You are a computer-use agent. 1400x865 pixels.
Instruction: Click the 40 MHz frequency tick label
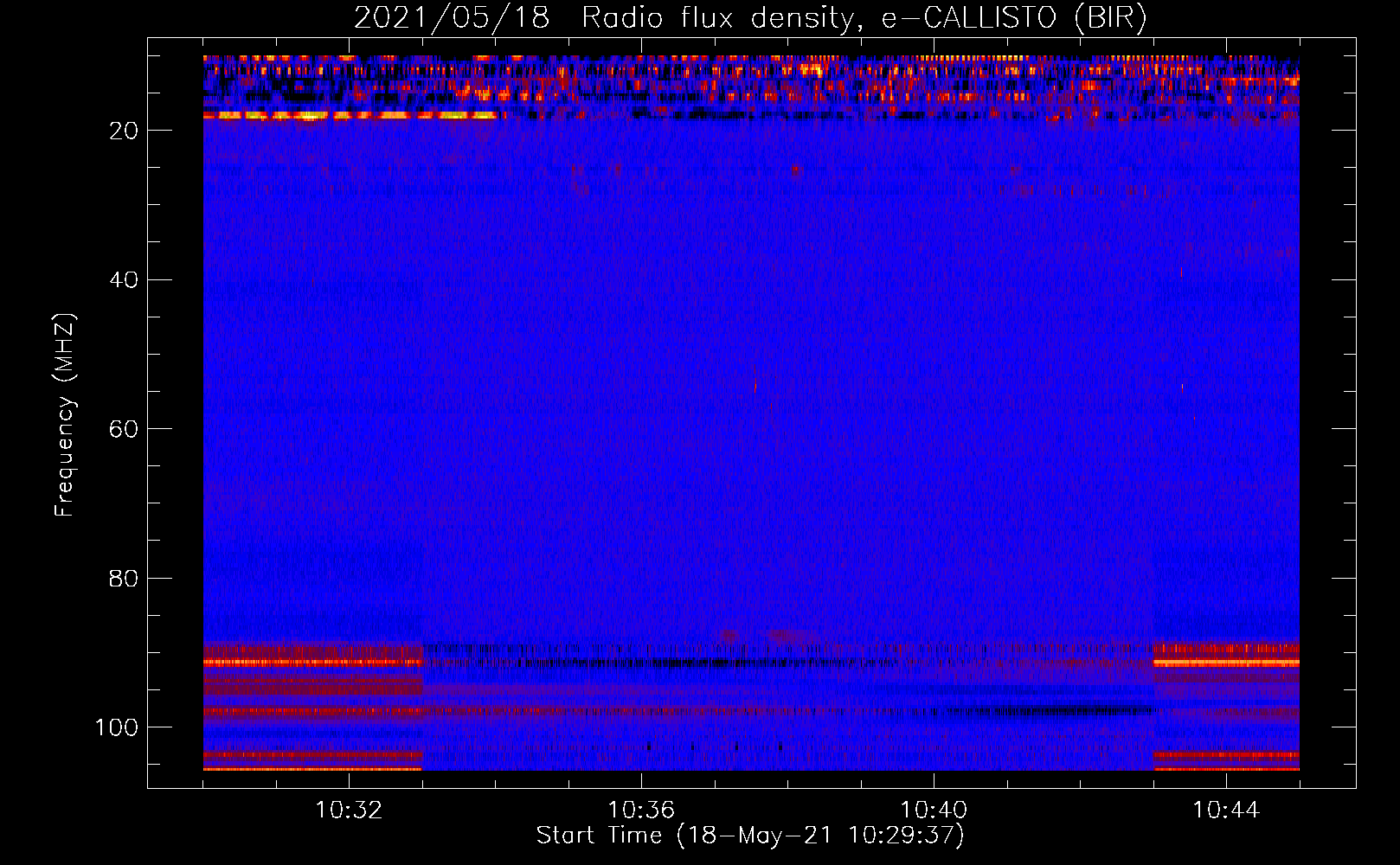pyautogui.click(x=124, y=280)
